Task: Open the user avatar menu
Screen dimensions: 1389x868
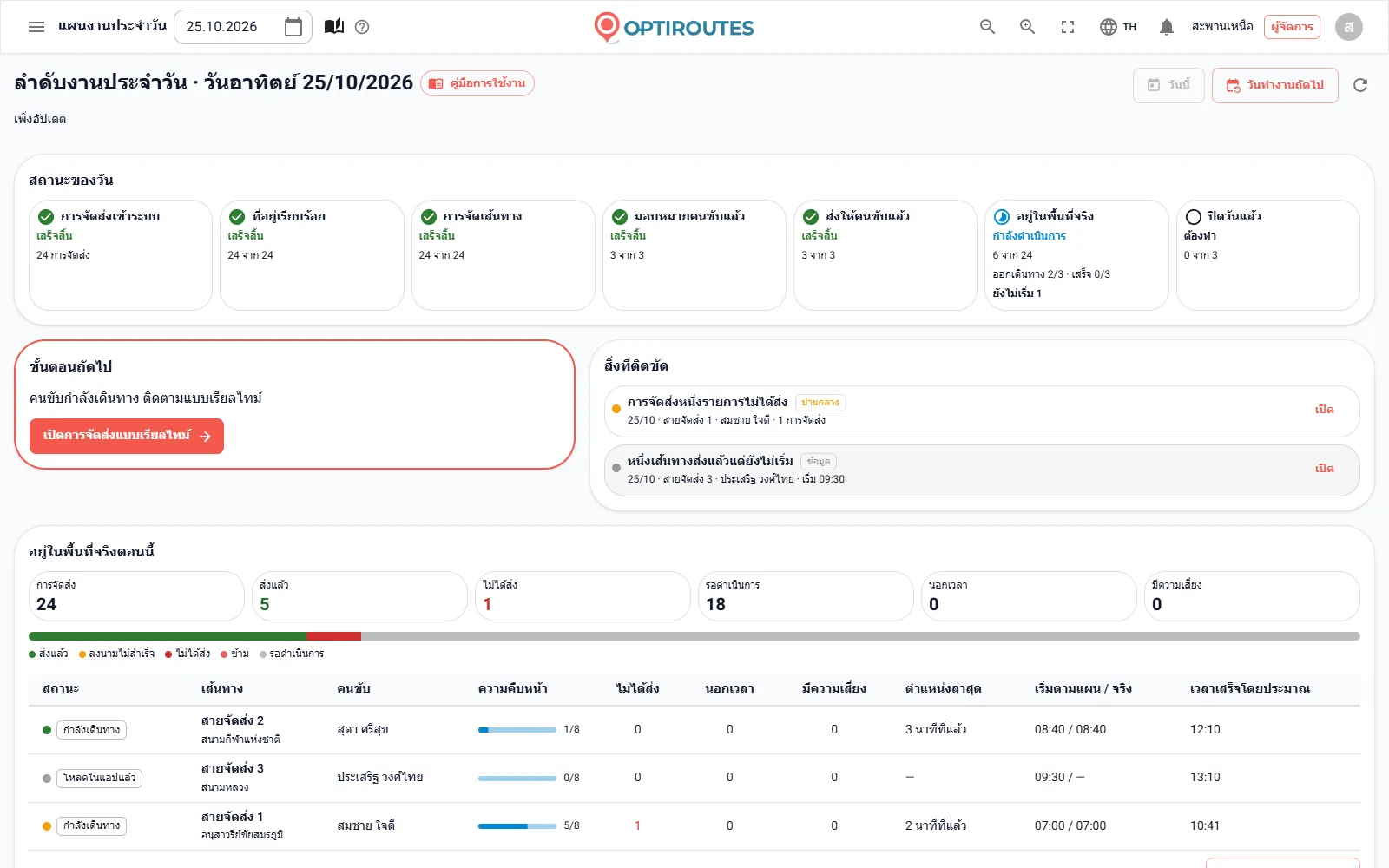Action: coord(1349,27)
